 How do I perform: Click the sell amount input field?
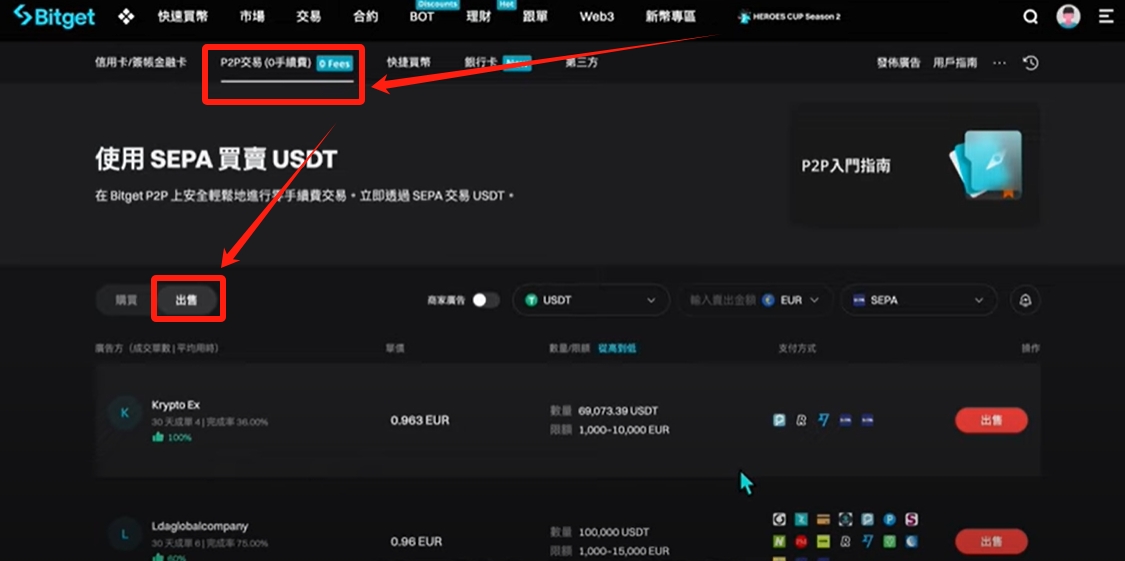click(723, 301)
